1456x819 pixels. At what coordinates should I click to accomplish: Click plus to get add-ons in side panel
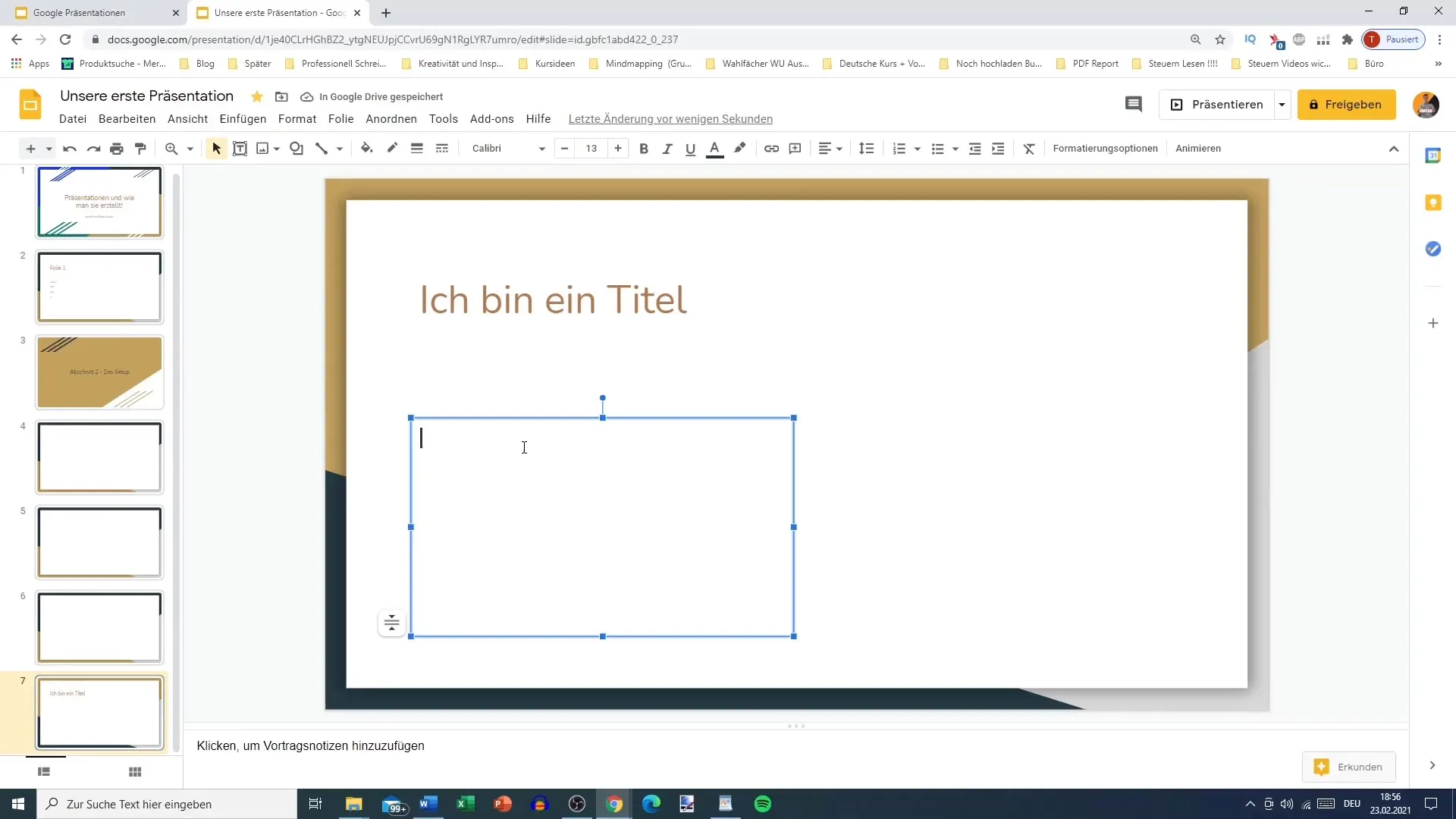click(x=1432, y=323)
